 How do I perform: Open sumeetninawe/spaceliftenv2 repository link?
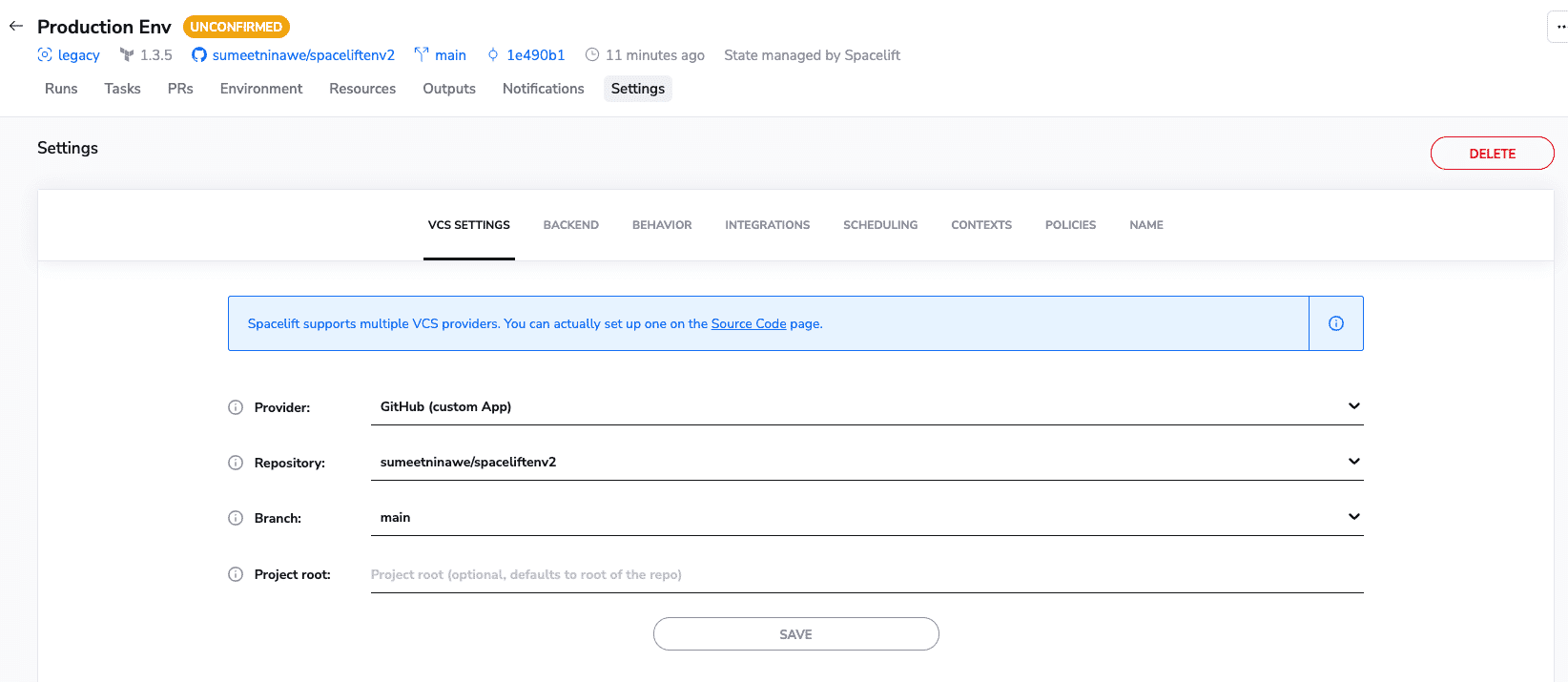pyautogui.click(x=303, y=55)
